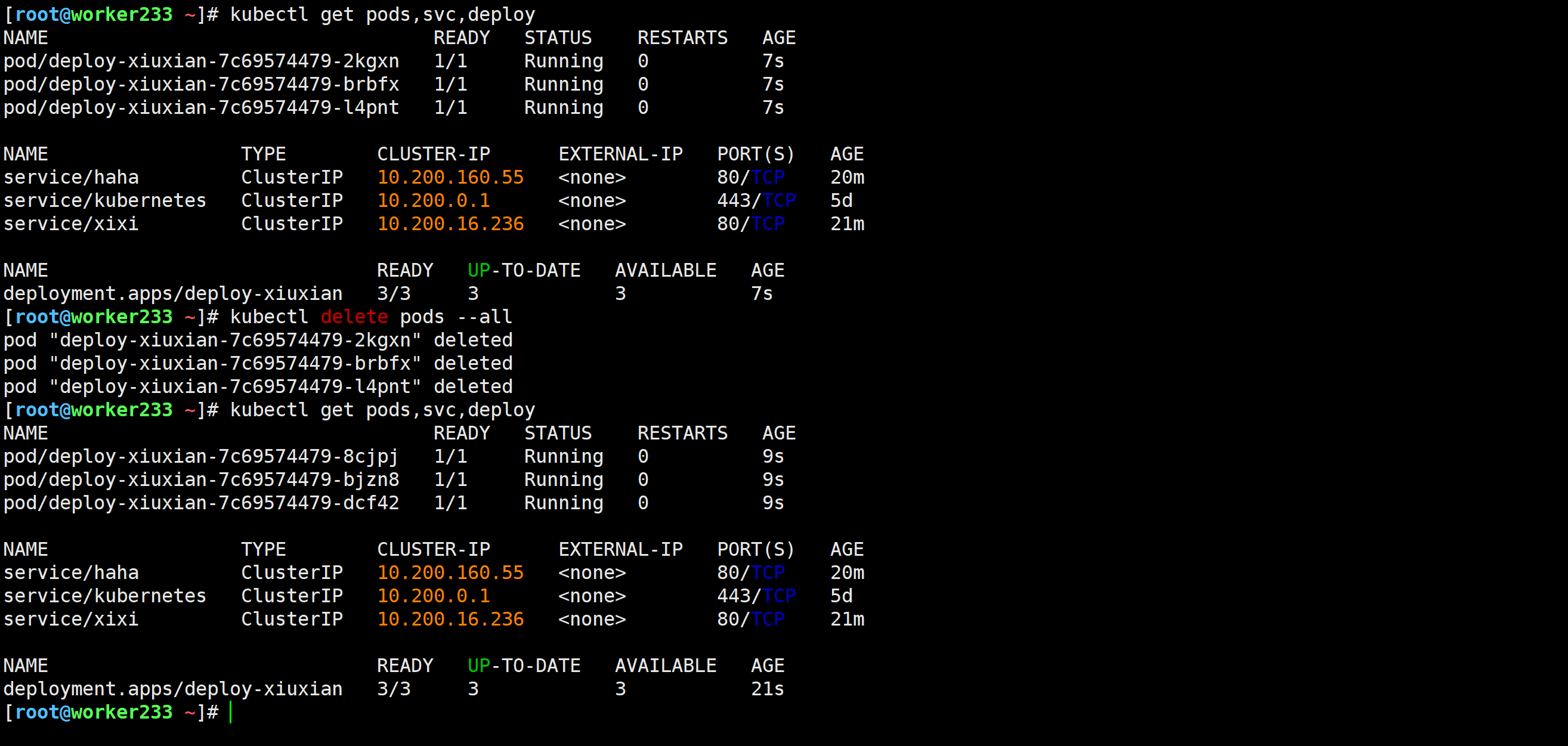Click pod/deploy-xiuxian-7c69574479-l4pnt in first list

pos(201,107)
